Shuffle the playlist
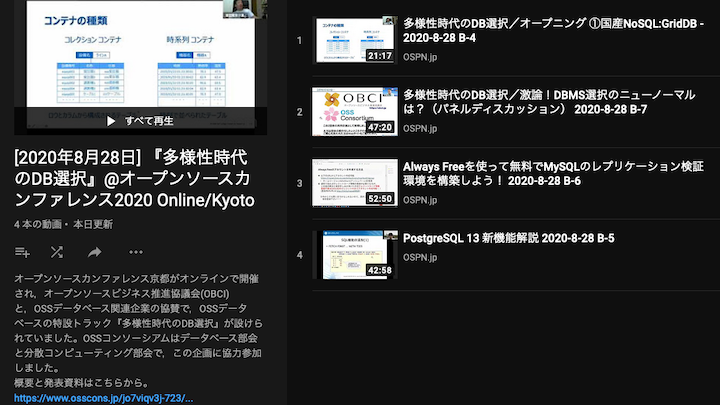720x405 pixels. tap(57, 252)
